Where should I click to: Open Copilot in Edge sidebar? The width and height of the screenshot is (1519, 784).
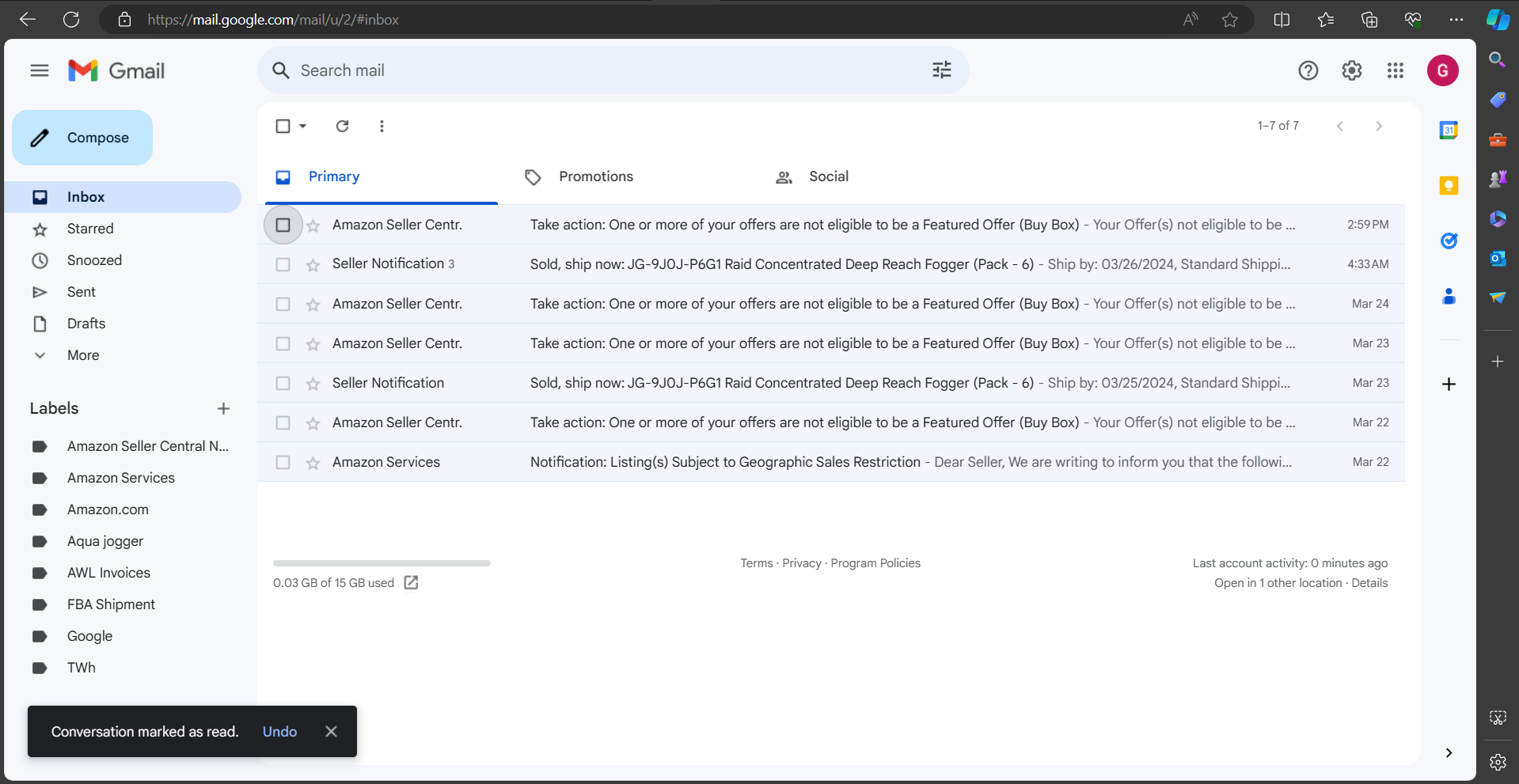coord(1498,20)
